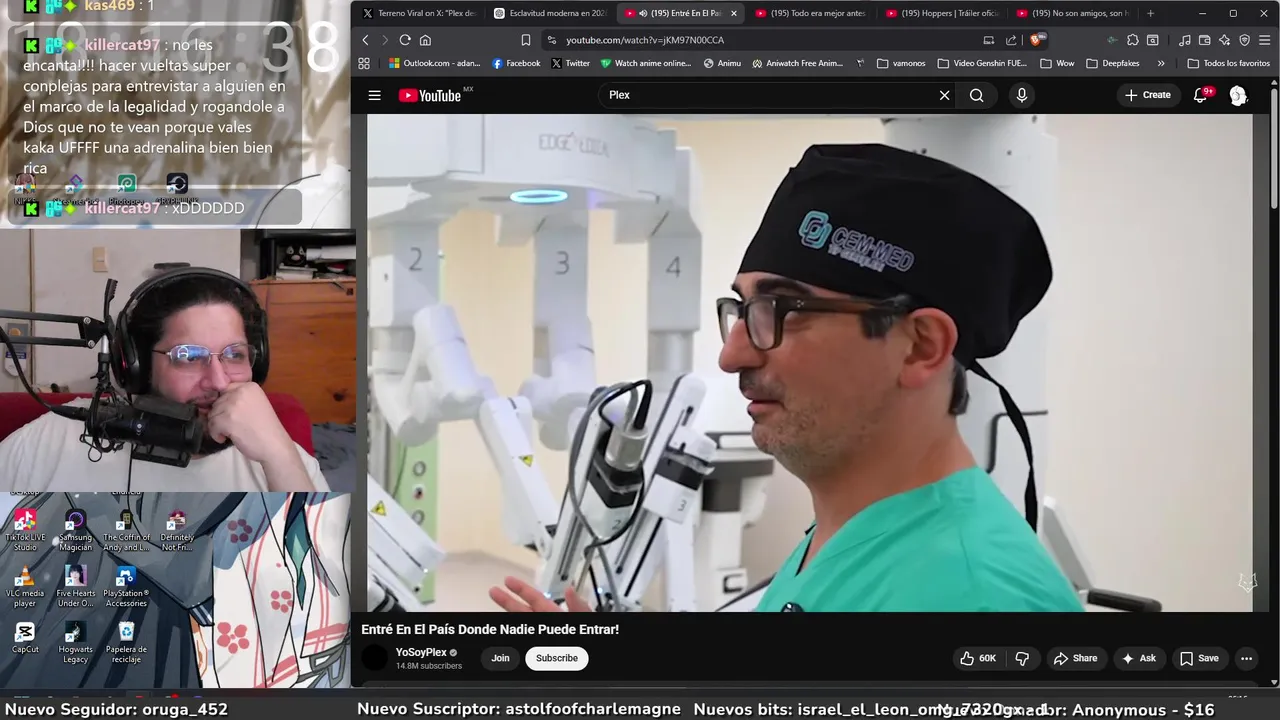Expand the Wow bookmark folder

point(1057,63)
